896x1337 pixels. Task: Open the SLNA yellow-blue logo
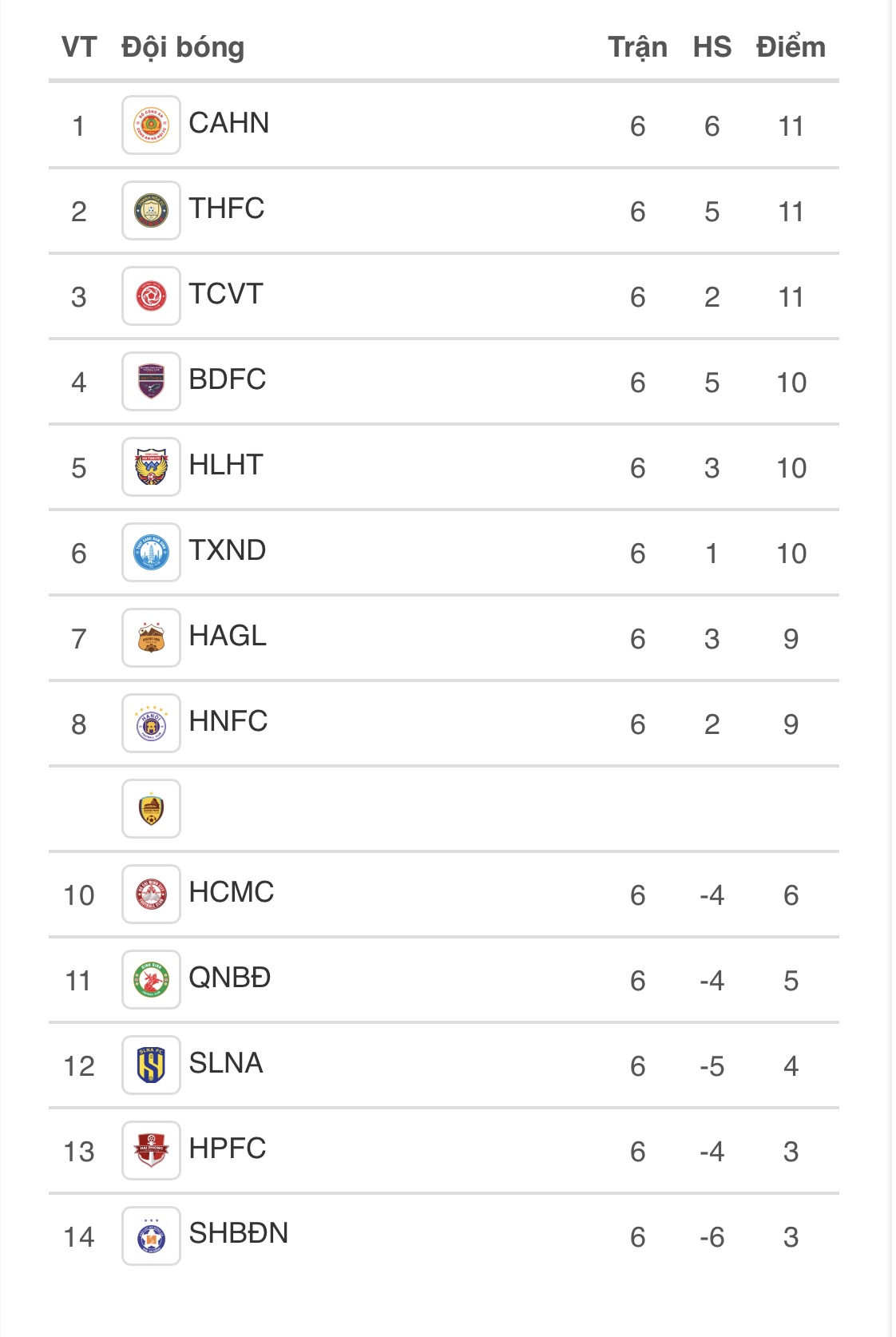click(151, 1065)
